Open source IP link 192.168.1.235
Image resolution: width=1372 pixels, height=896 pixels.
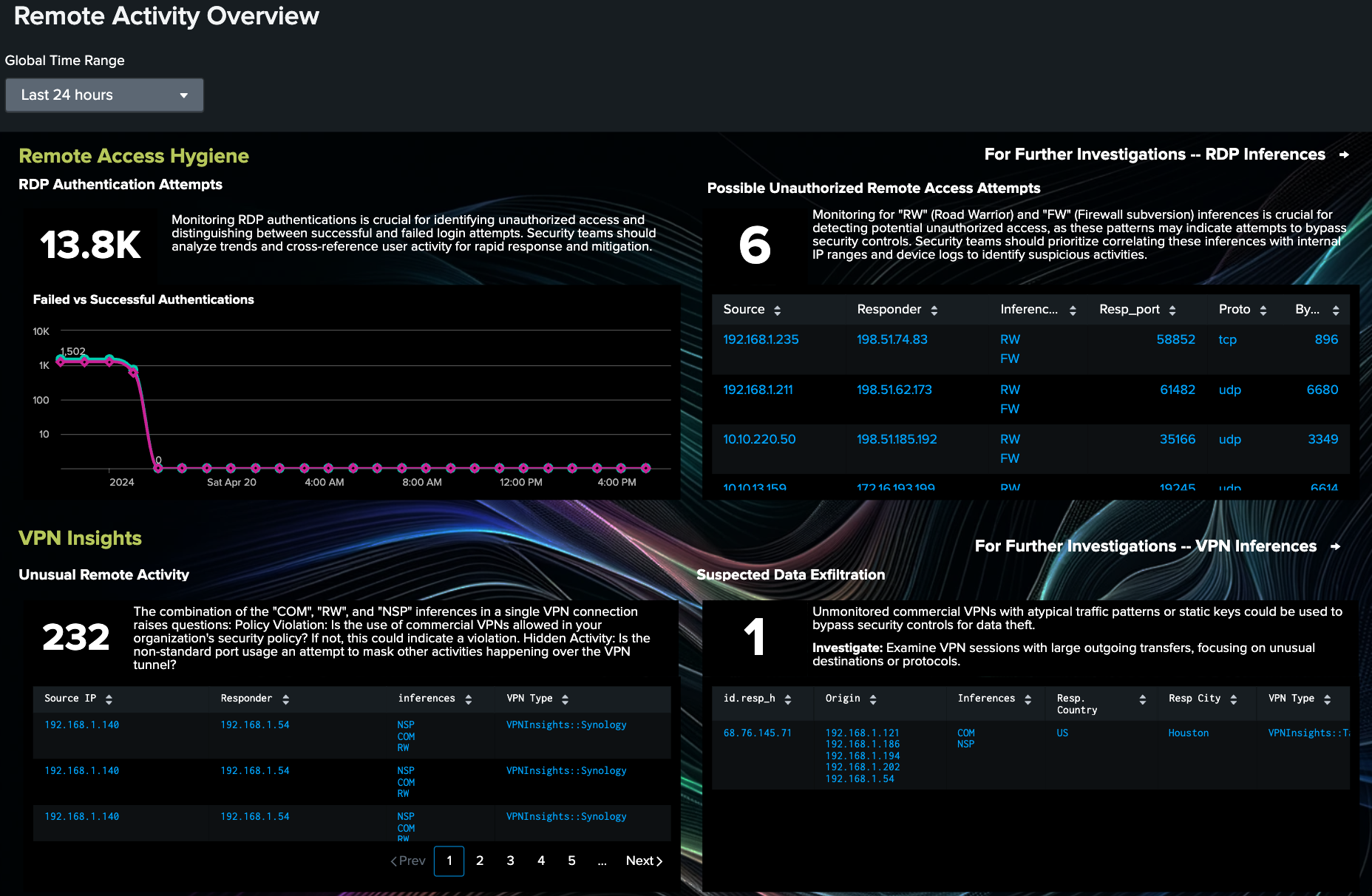tap(760, 339)
